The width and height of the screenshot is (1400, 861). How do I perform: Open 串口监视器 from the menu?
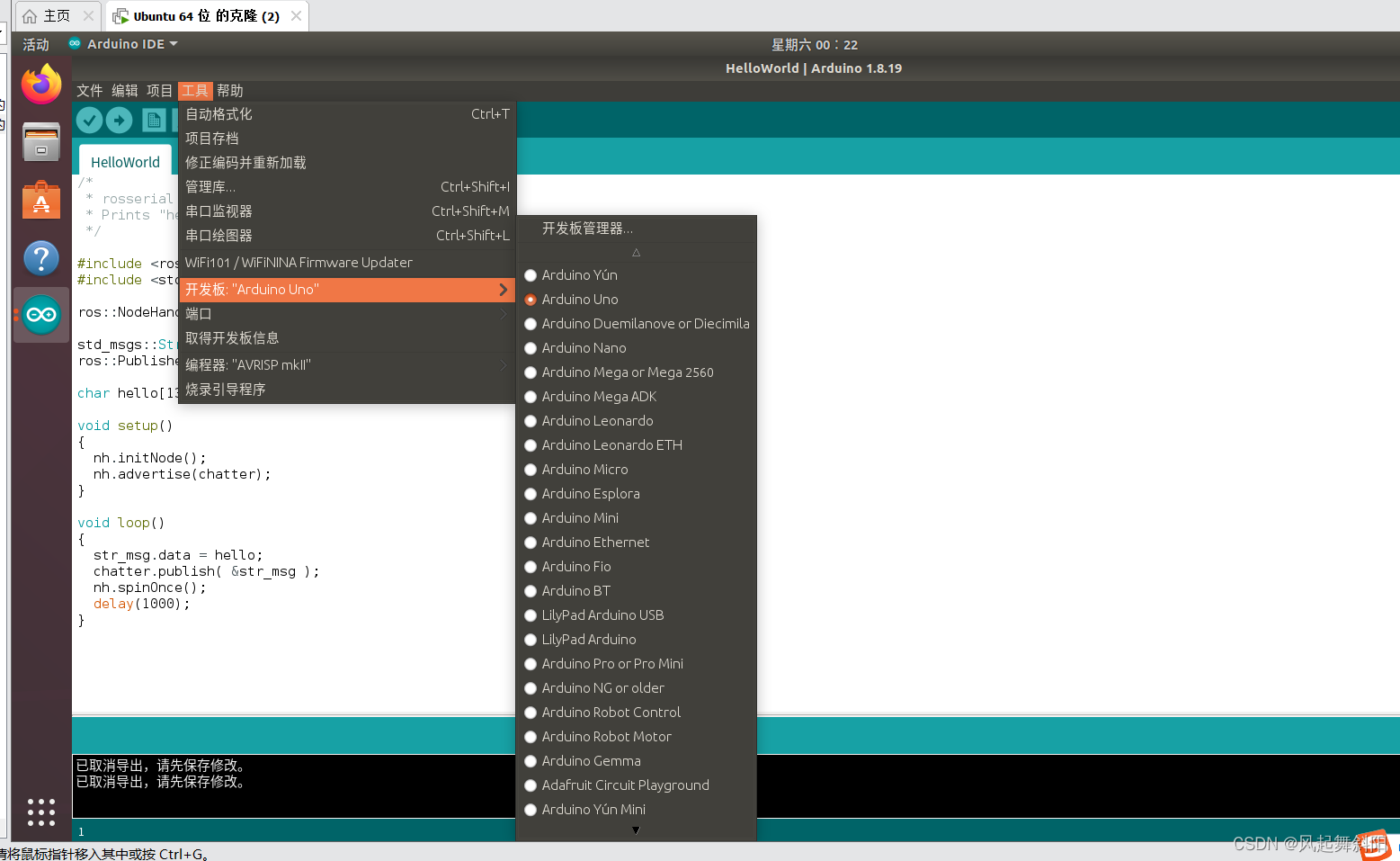[347, 211]
